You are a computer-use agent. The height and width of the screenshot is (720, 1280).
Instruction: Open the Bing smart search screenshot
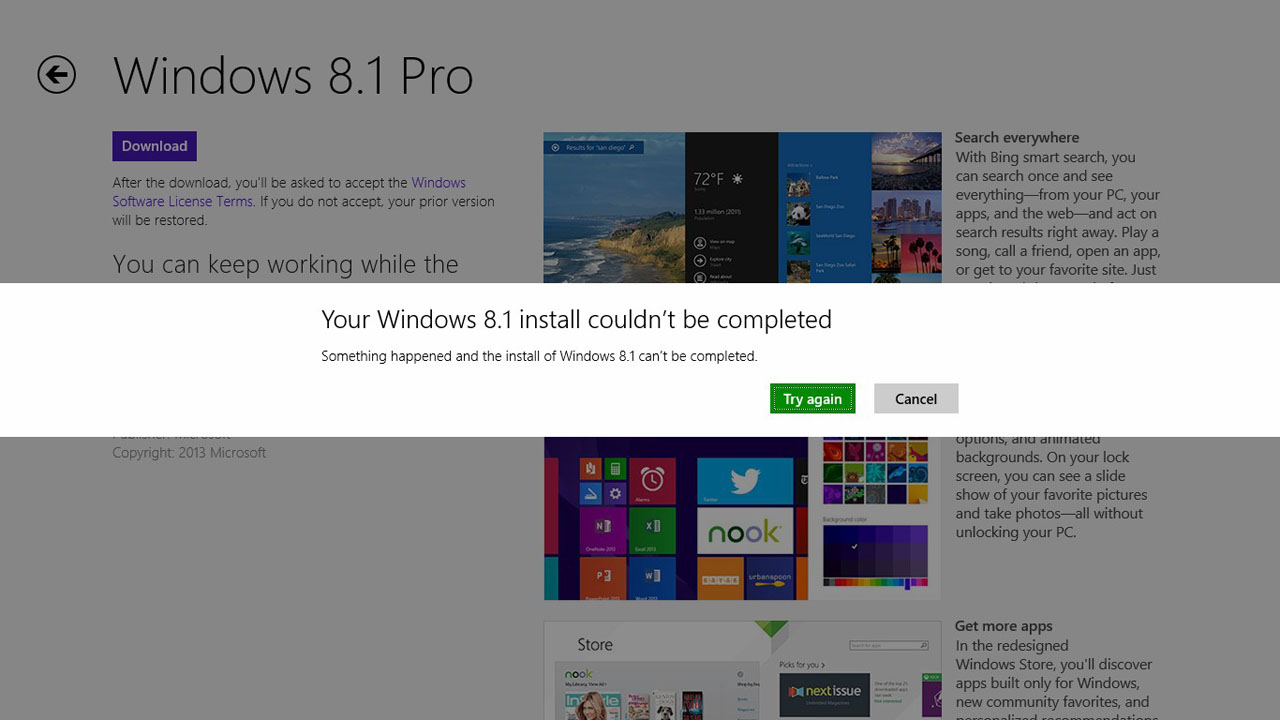742,208
